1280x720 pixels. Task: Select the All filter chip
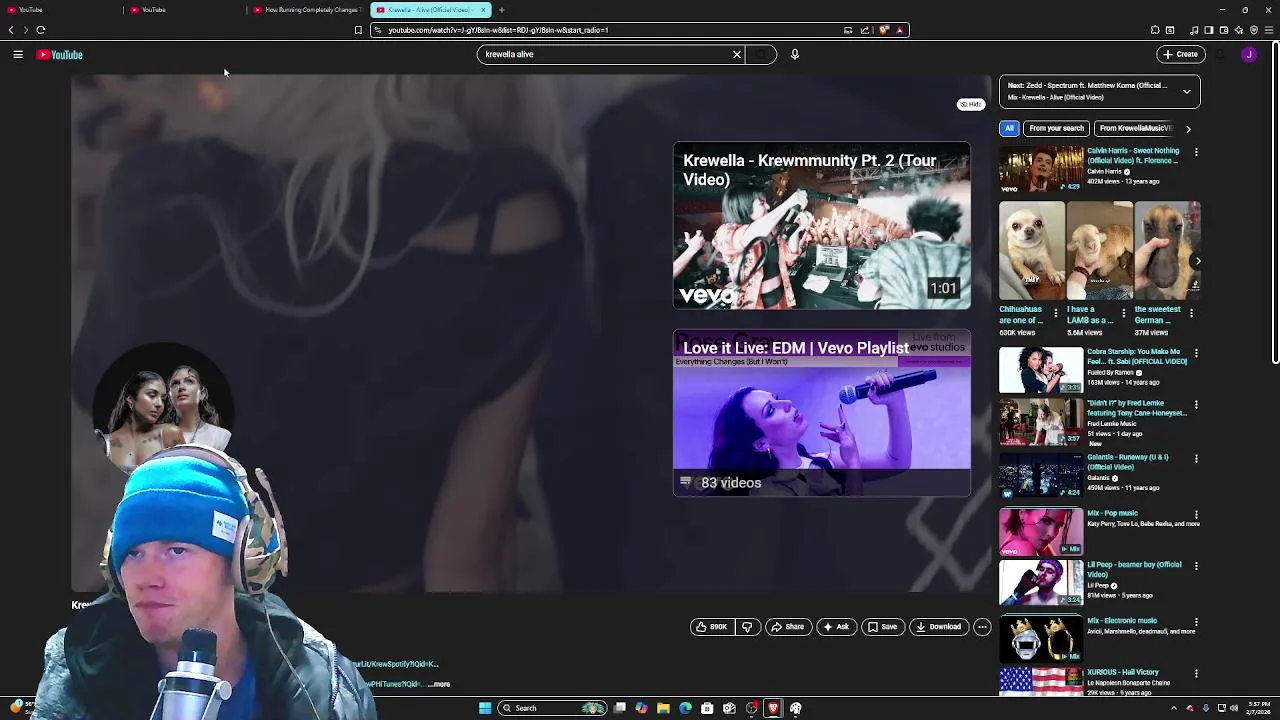pyautogui.click(x=1009, y=128)
